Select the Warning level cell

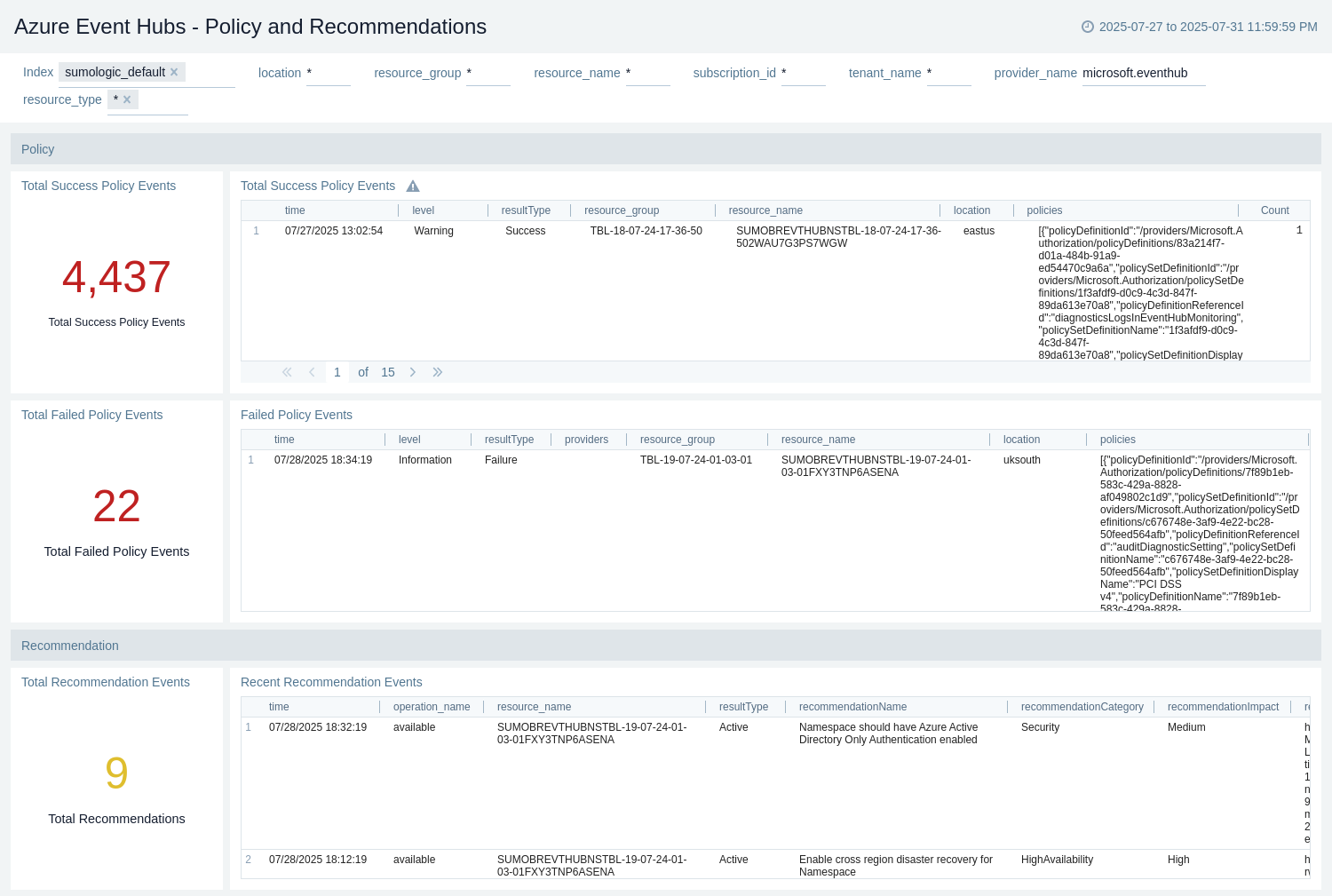(x=433, y=231)
